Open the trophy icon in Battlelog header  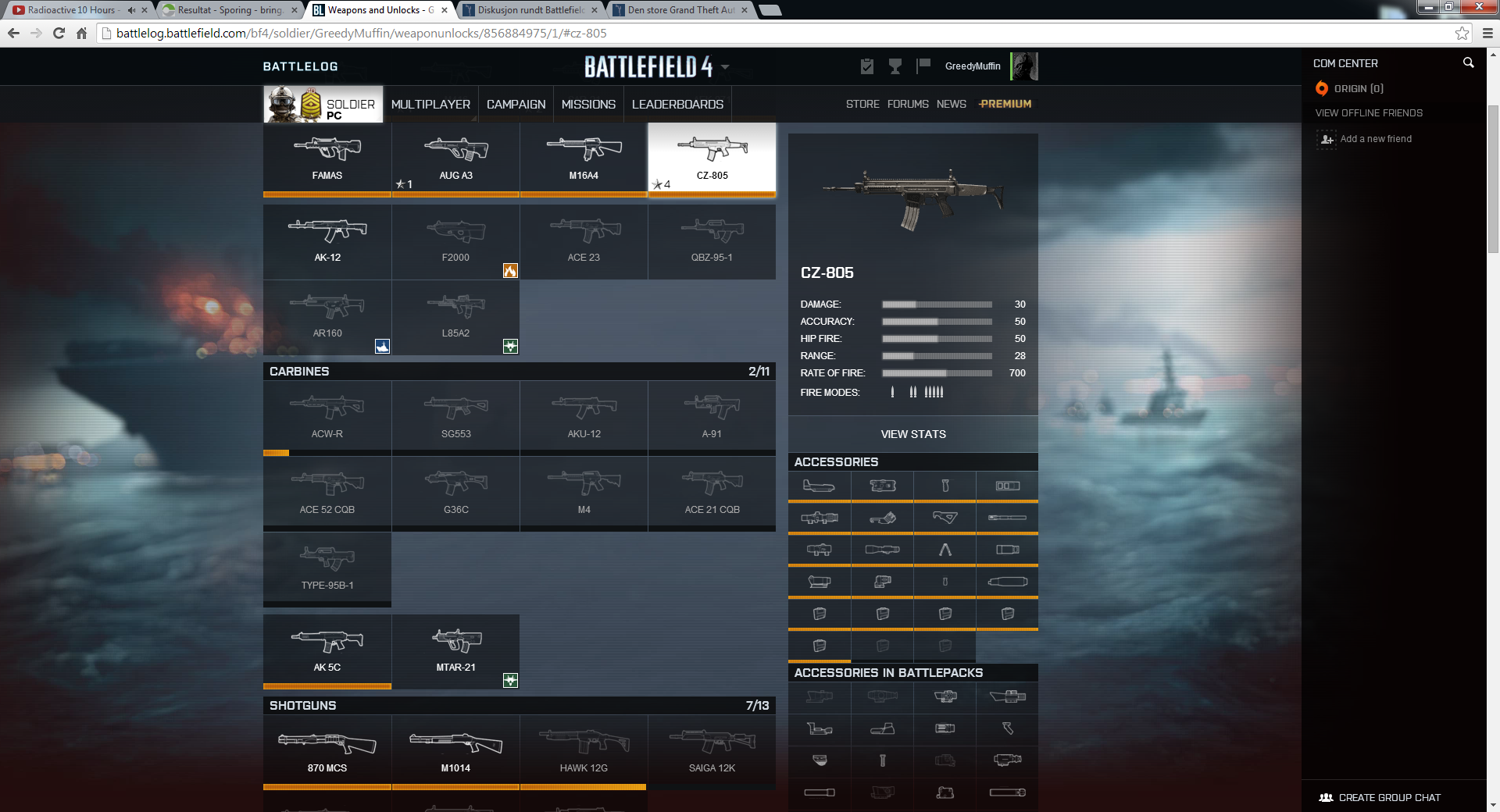tap(895, 66)
